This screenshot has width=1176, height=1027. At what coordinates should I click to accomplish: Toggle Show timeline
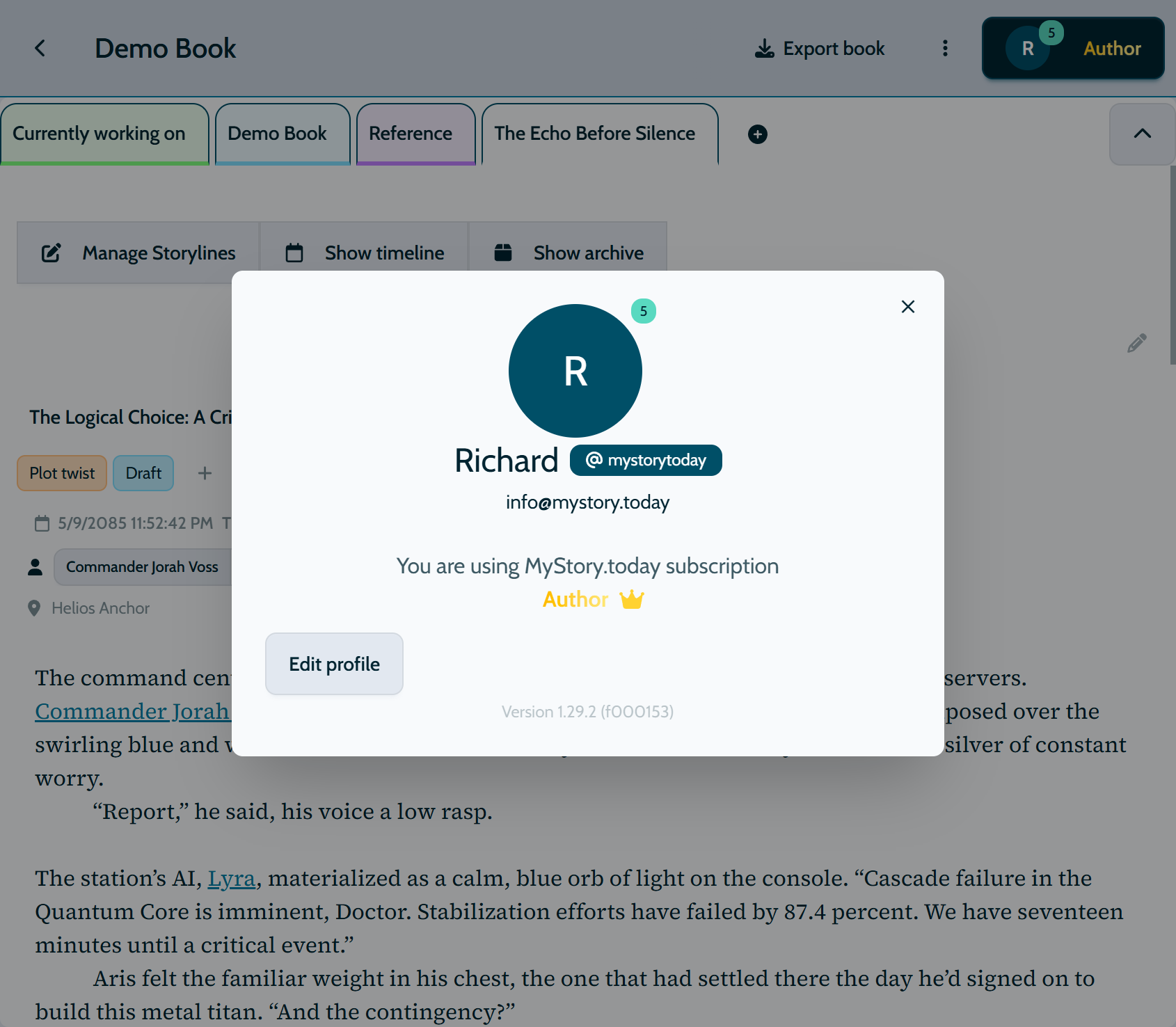click(x=365, y=253)
